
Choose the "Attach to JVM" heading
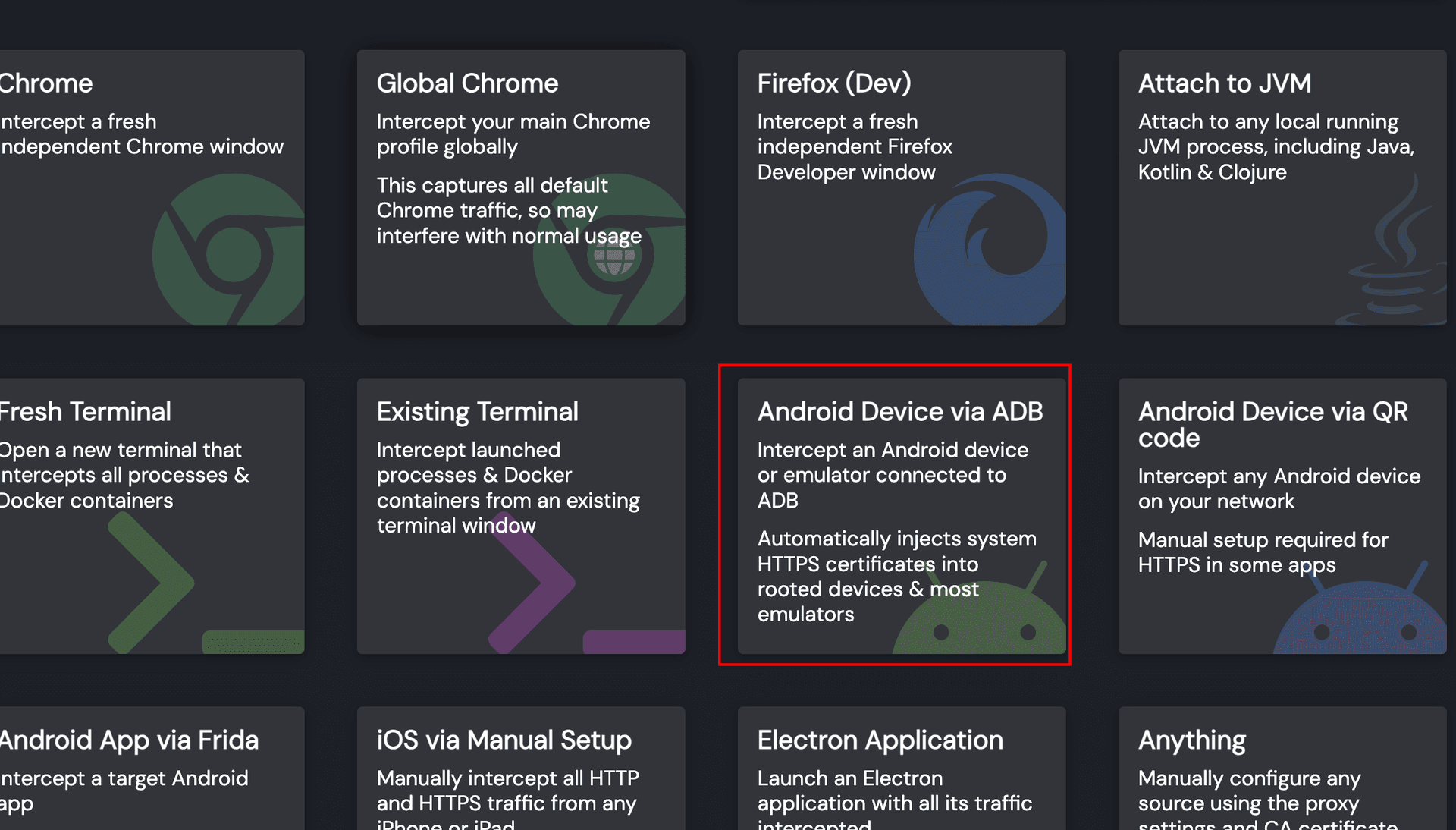(1225, 83)
